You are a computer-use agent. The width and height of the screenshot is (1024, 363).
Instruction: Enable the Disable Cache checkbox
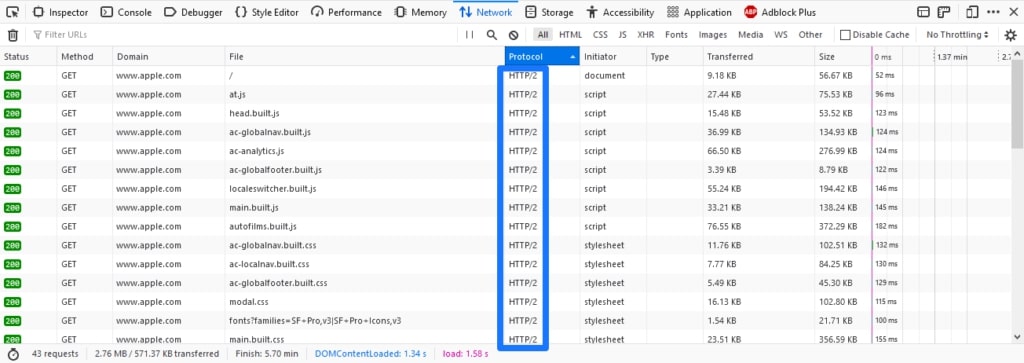coord(845,35)
